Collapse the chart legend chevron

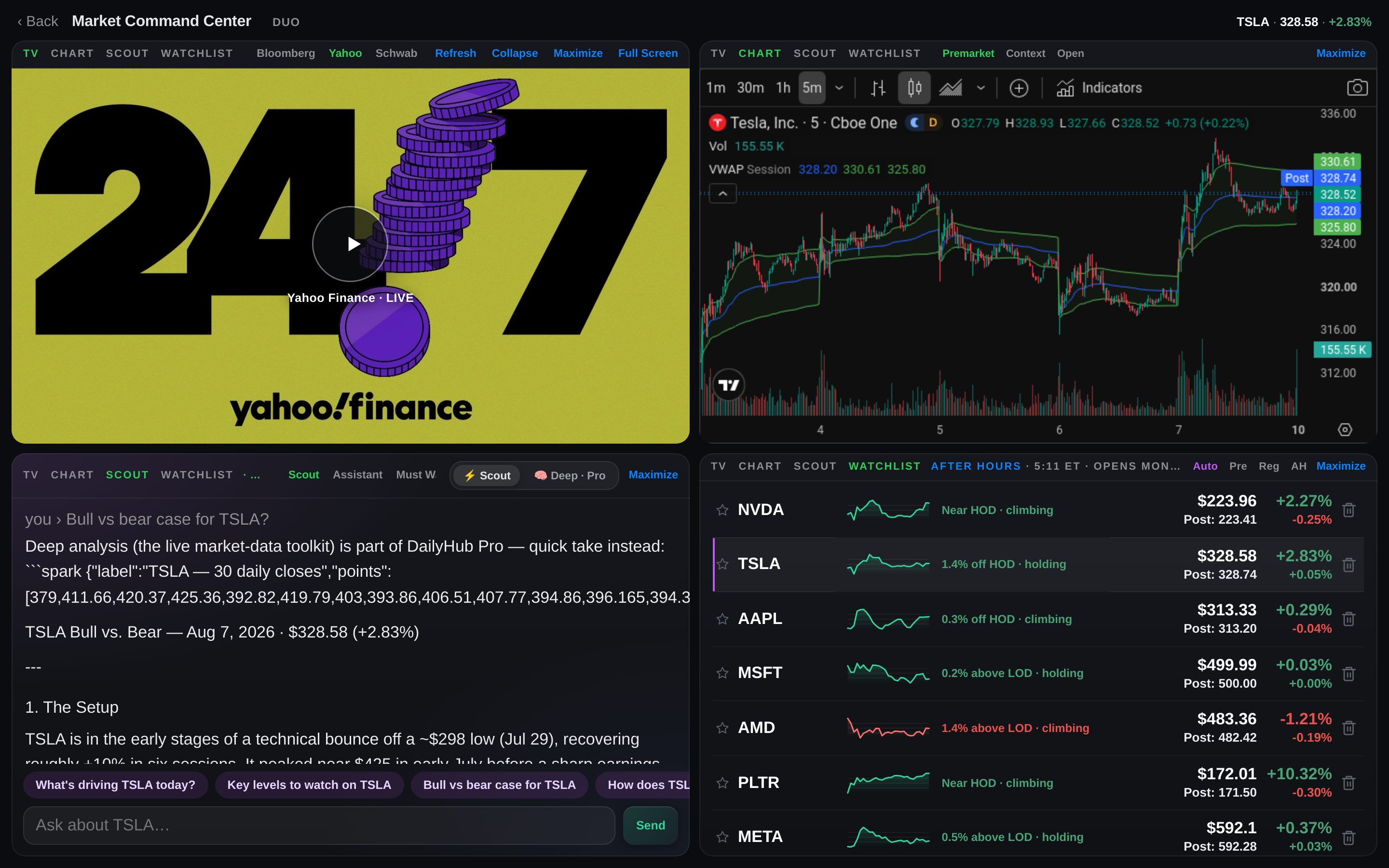(722, 193)
